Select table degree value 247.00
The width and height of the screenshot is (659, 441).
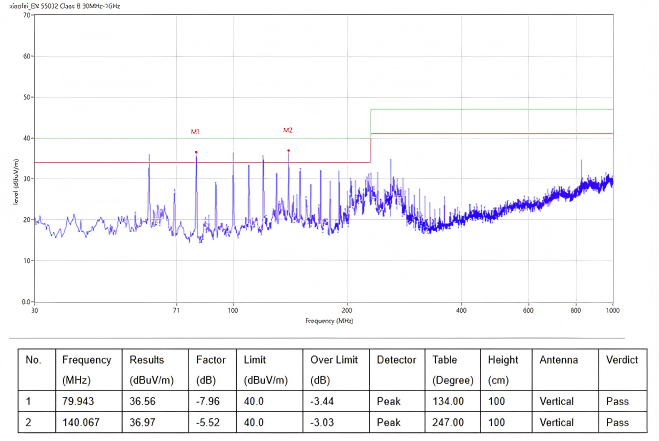click(x=448, y=422)
